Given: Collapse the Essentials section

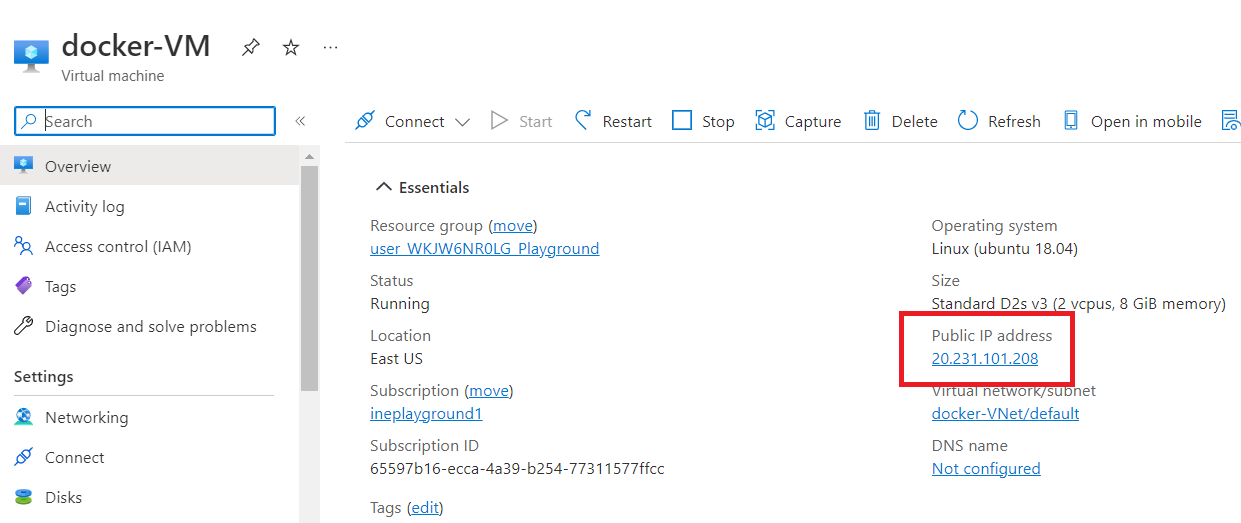Looking at the screenshot, I should tap(383, 187).
